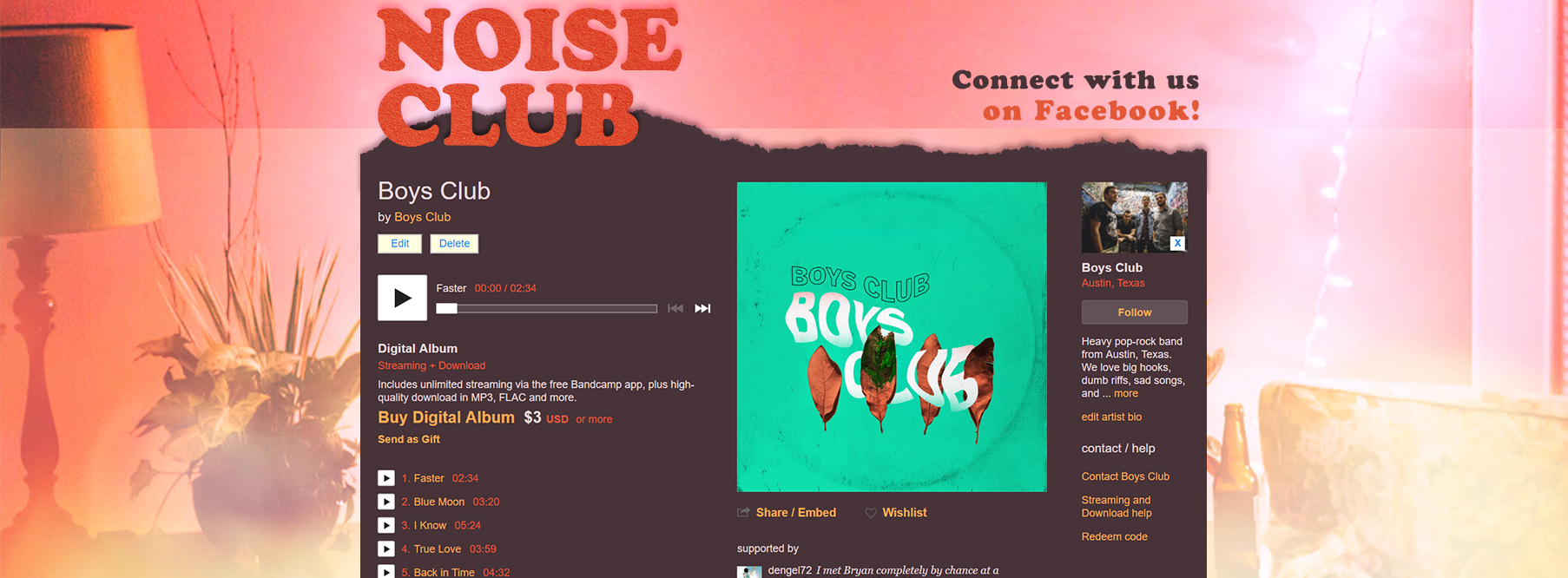Click the playback progress bar
This screenshot has height=578, width=1568.
pos(547,308)
